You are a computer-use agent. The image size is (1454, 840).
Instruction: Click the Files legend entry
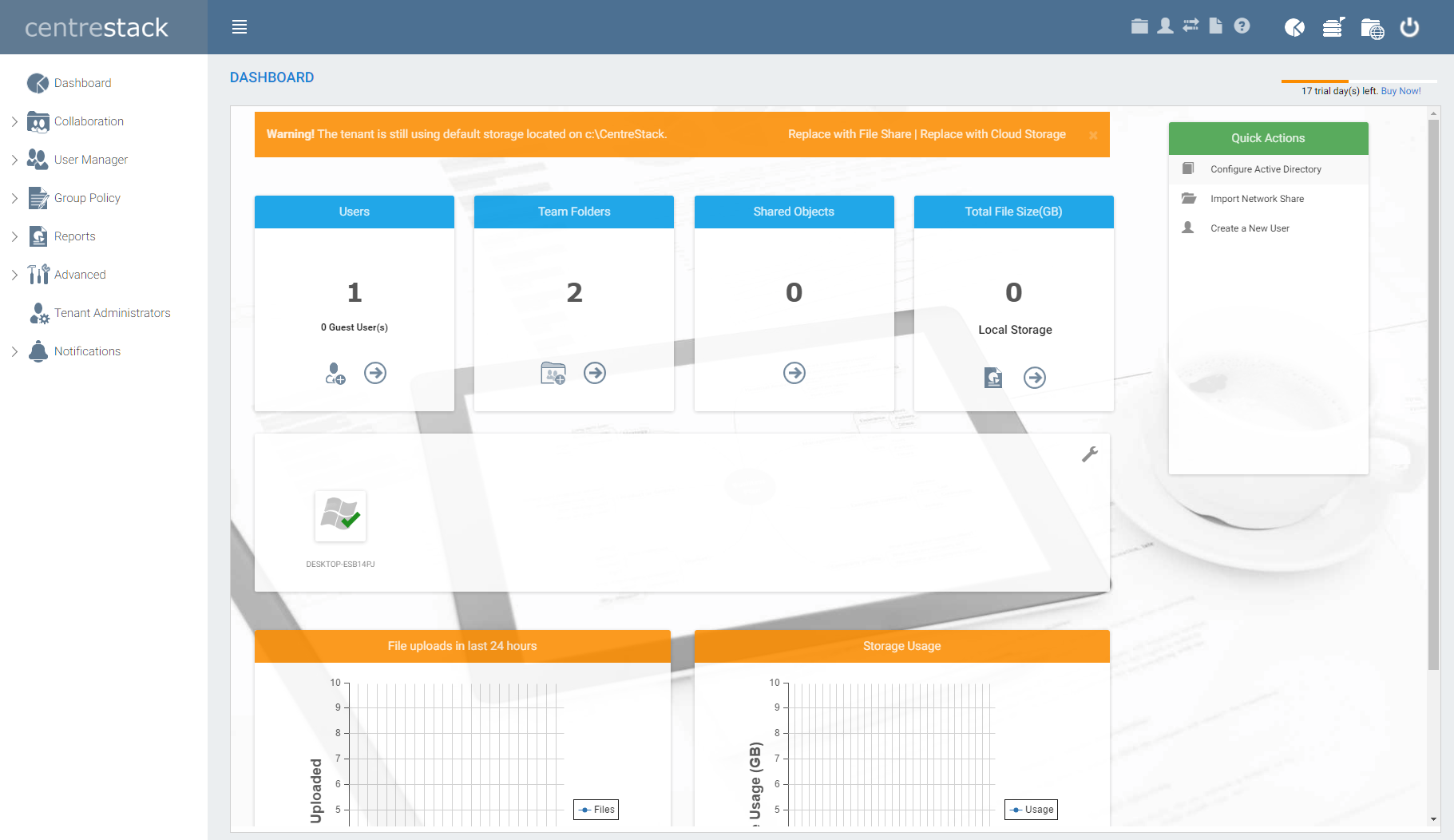(596, 810)
